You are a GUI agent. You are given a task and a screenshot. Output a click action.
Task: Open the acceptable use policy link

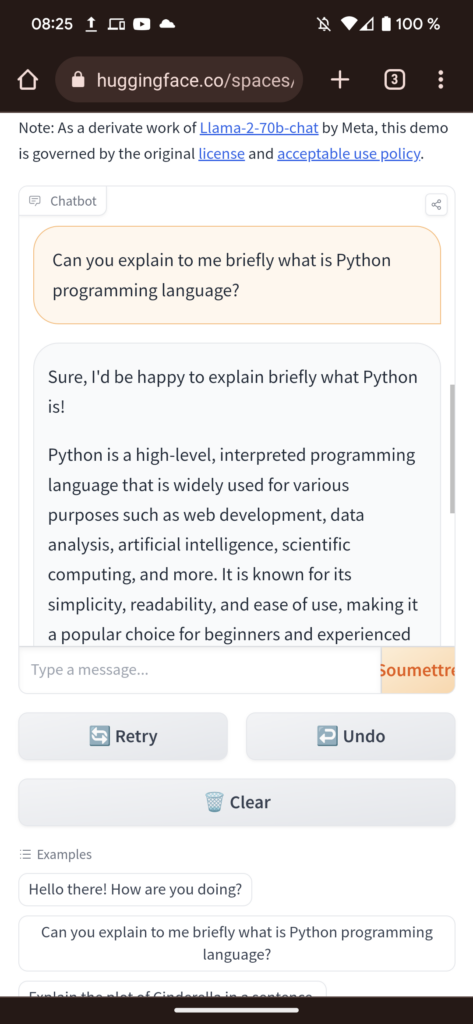(349, 155)
